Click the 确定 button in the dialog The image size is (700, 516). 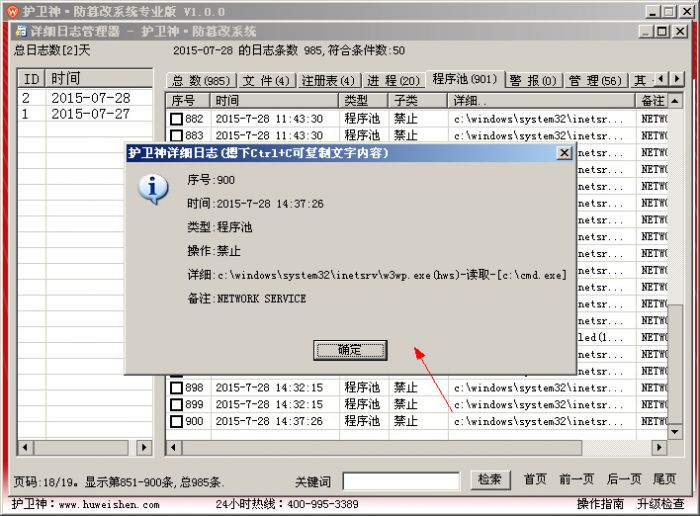pos(350,350)
